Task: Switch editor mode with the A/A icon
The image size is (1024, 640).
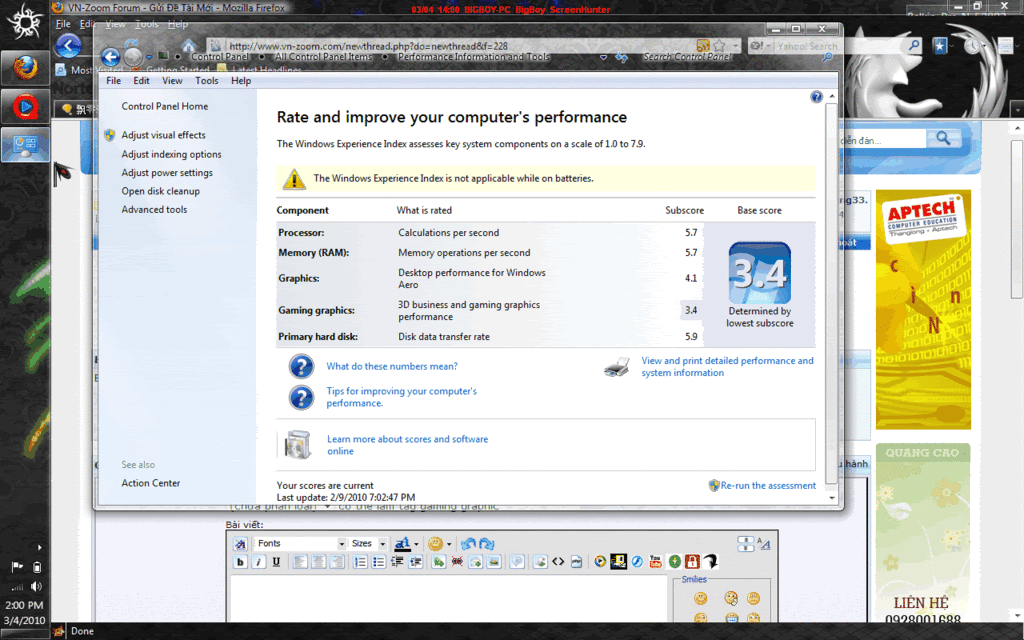Action: (x=763, y=543)
